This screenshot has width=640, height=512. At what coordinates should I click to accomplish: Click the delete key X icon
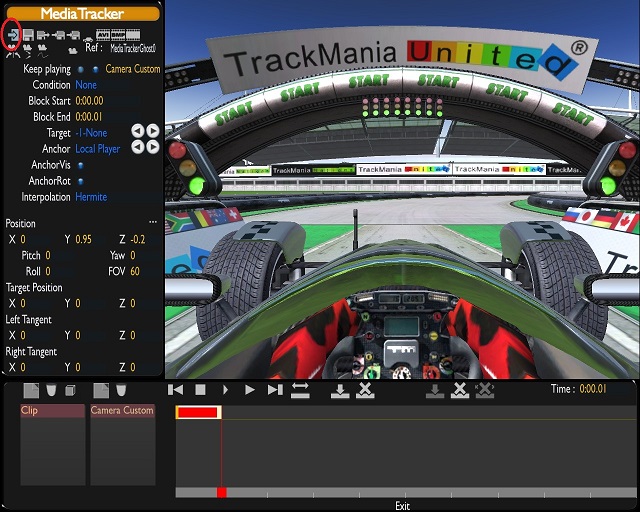pos(460,390)
